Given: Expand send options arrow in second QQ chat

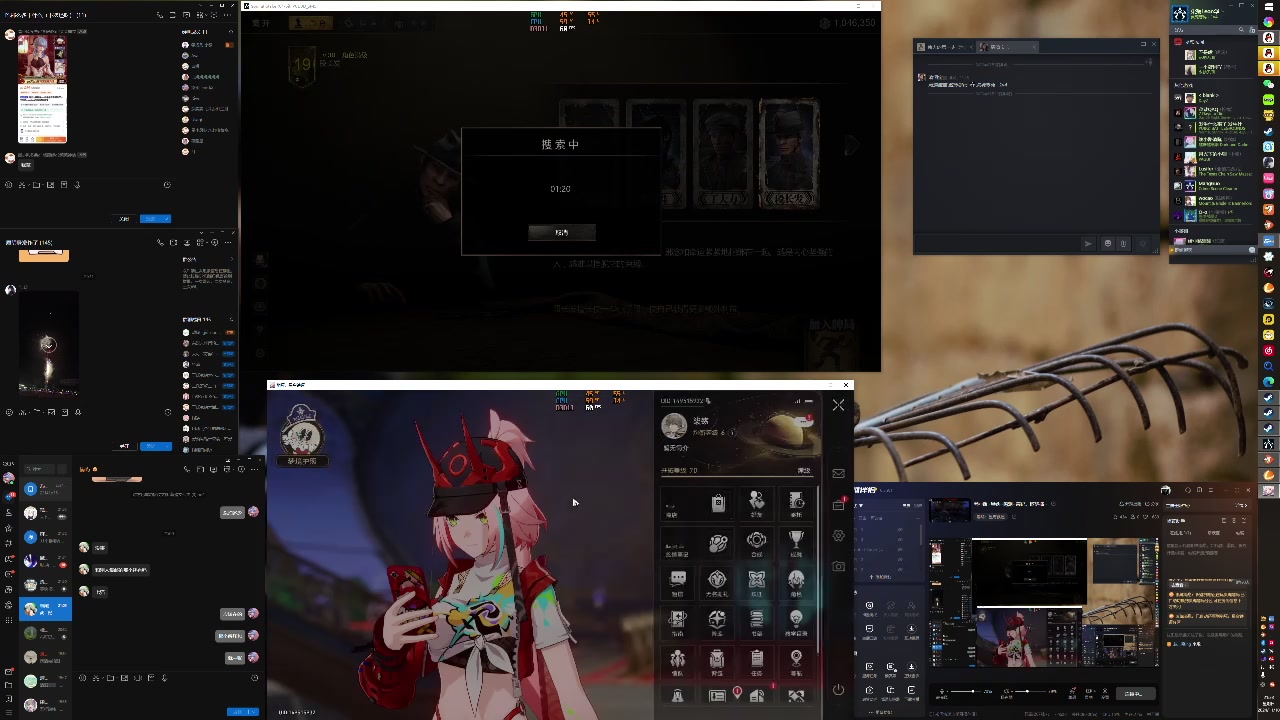Looking at the screenshot, I should coord(167,446).
